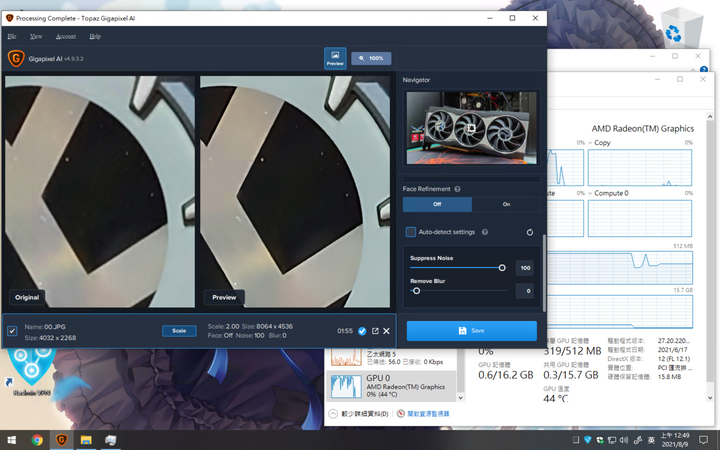Click the Task Manager taskbar icon
This screenshot has width=720, height=450.
110,440
